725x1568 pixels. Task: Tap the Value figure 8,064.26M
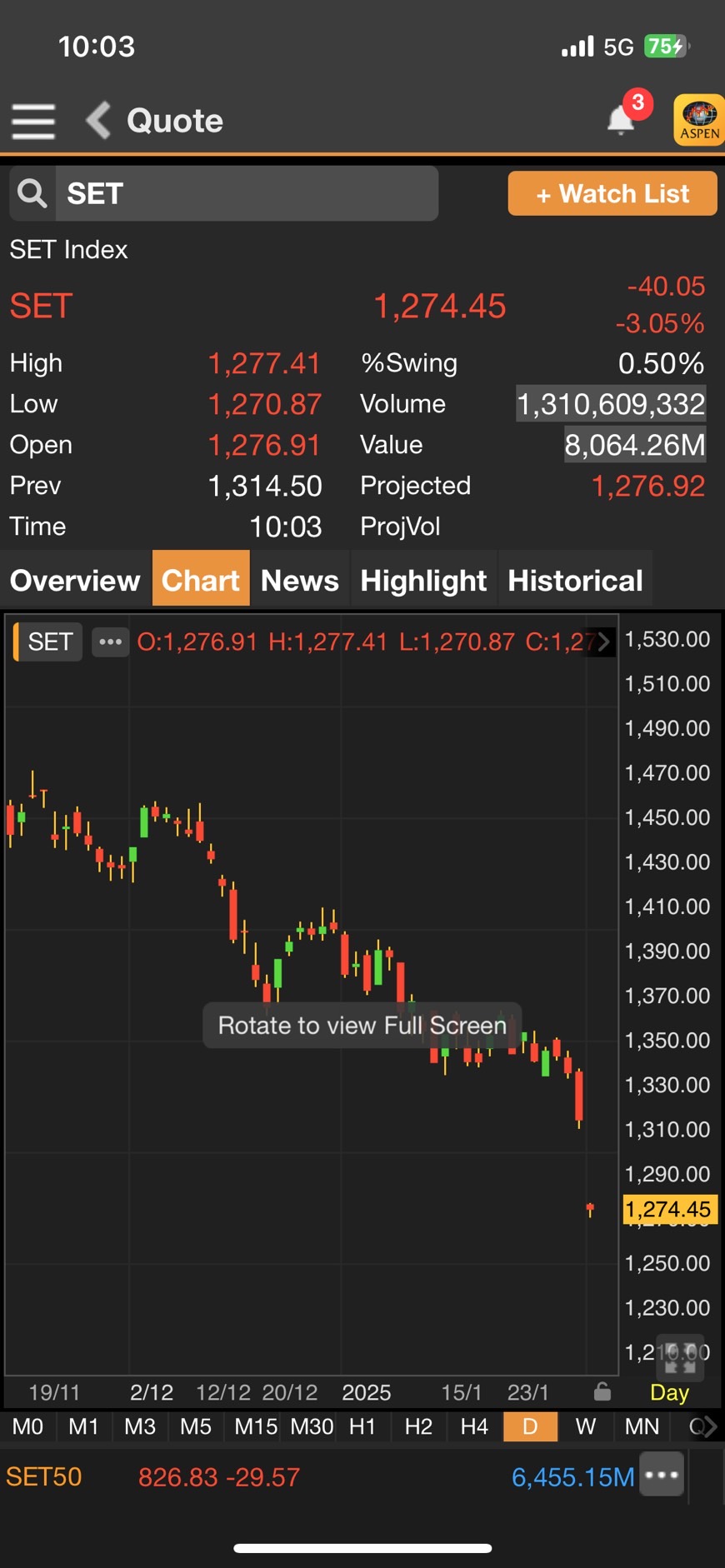[x=635, y=445]
